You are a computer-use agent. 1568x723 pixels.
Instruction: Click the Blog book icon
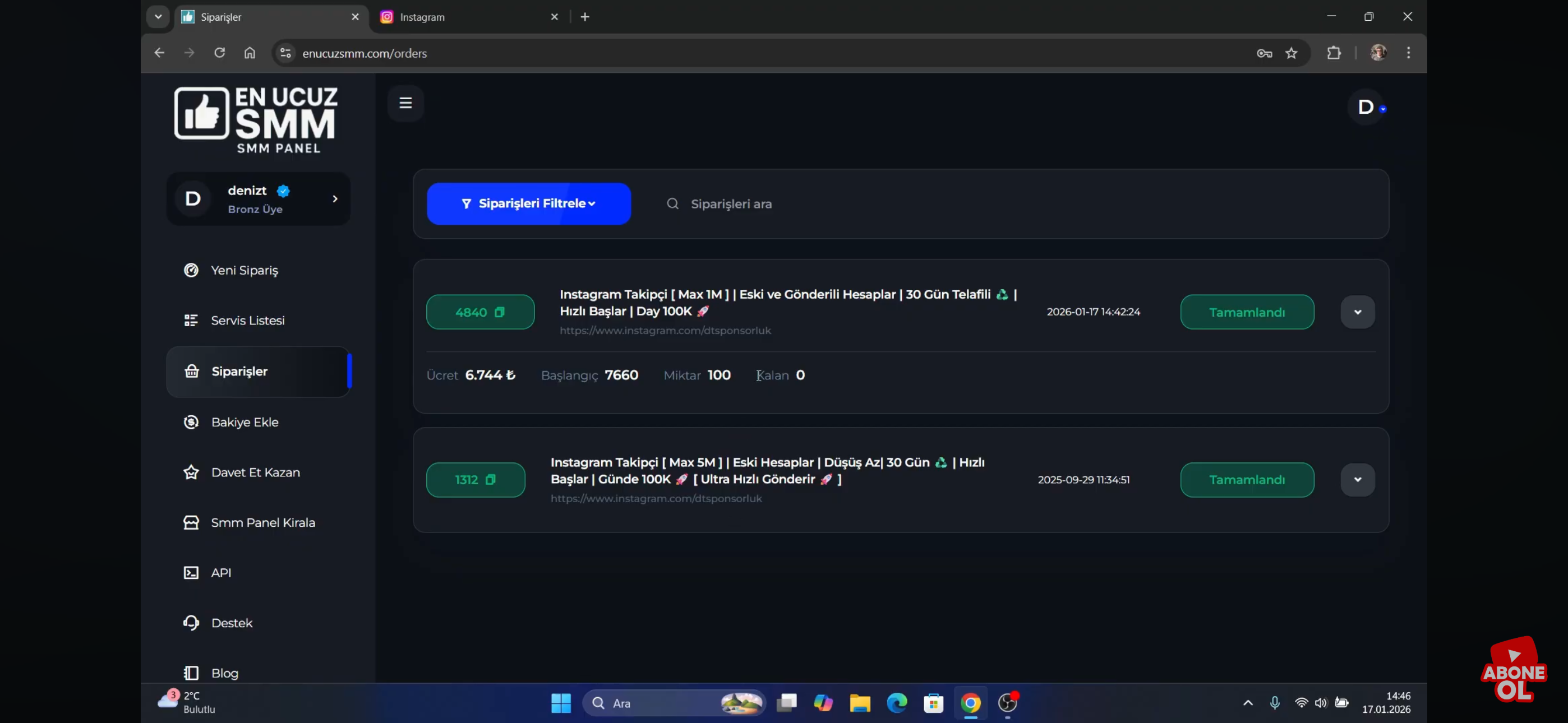coord(191,673)
